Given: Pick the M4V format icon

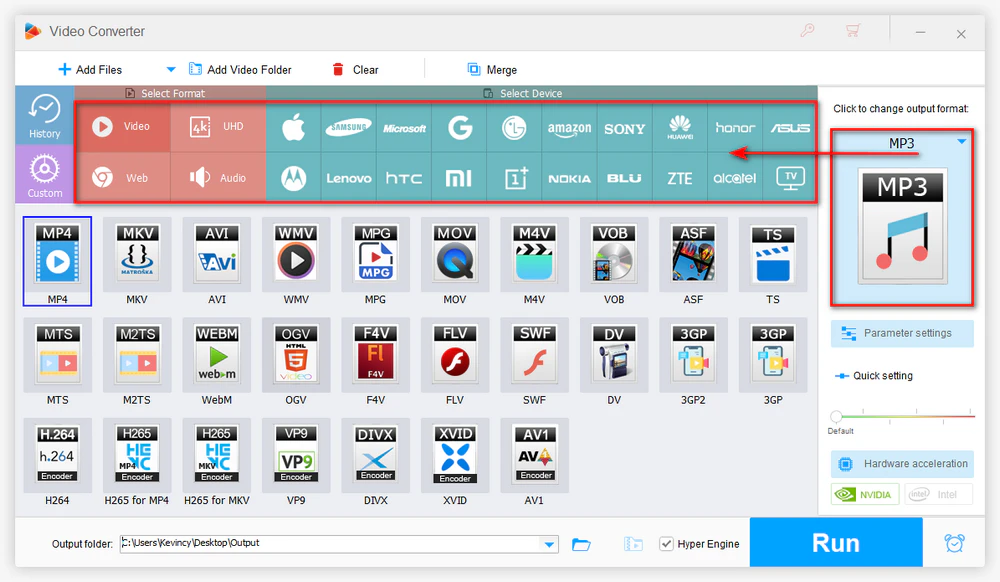Looking at the screenshot, I should coord(534,254).
